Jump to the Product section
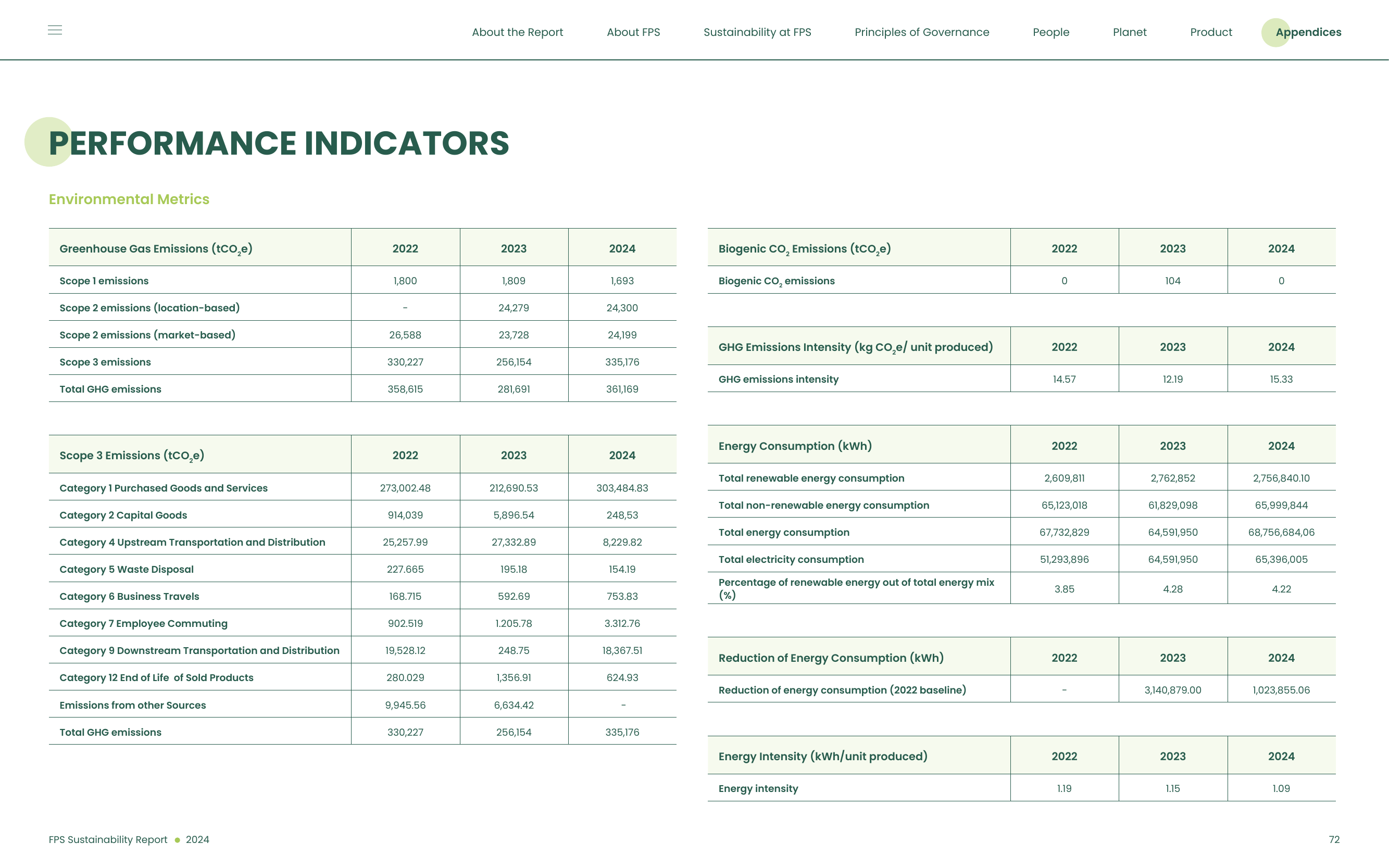This screenshot has height=868, width=1389. click(1211, 32)
